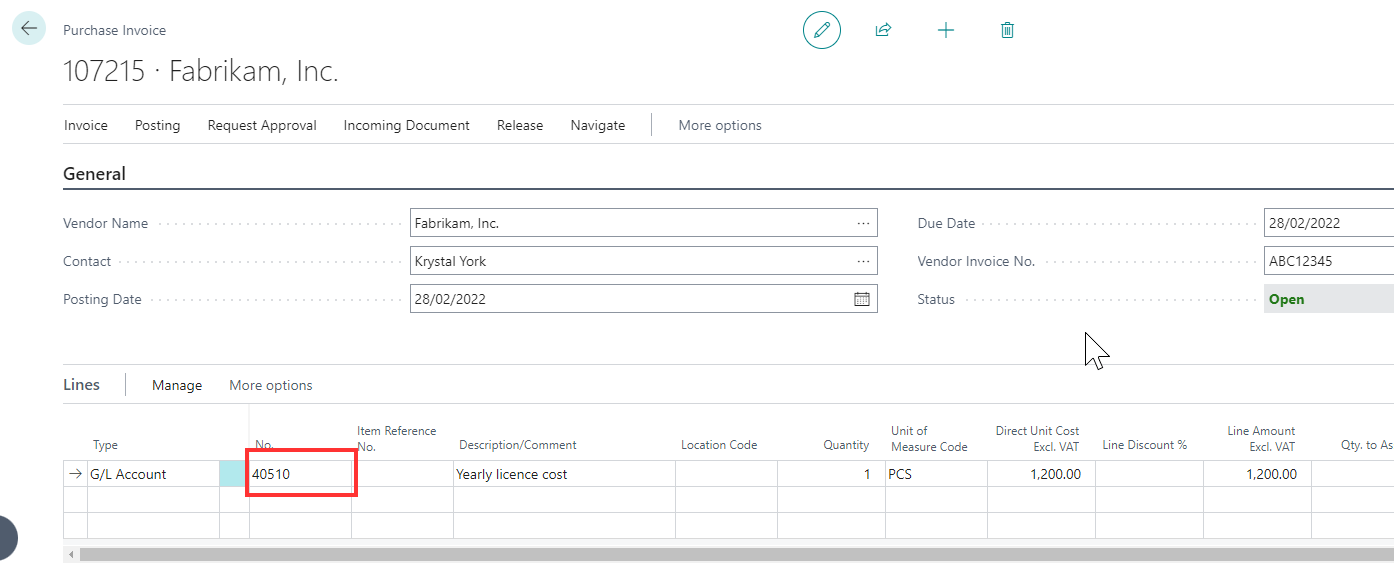Open the Incoming Document menu
The image size is (1394, 575).
(x=406, y=125)
